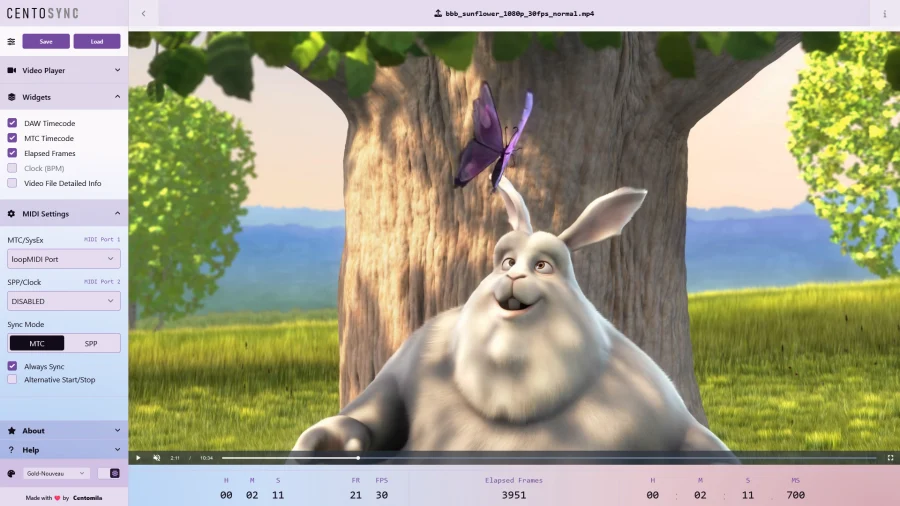This screenshot has height=506, width=900.
Task: Click the MS value 700
Action: click(x=796, y=495)
